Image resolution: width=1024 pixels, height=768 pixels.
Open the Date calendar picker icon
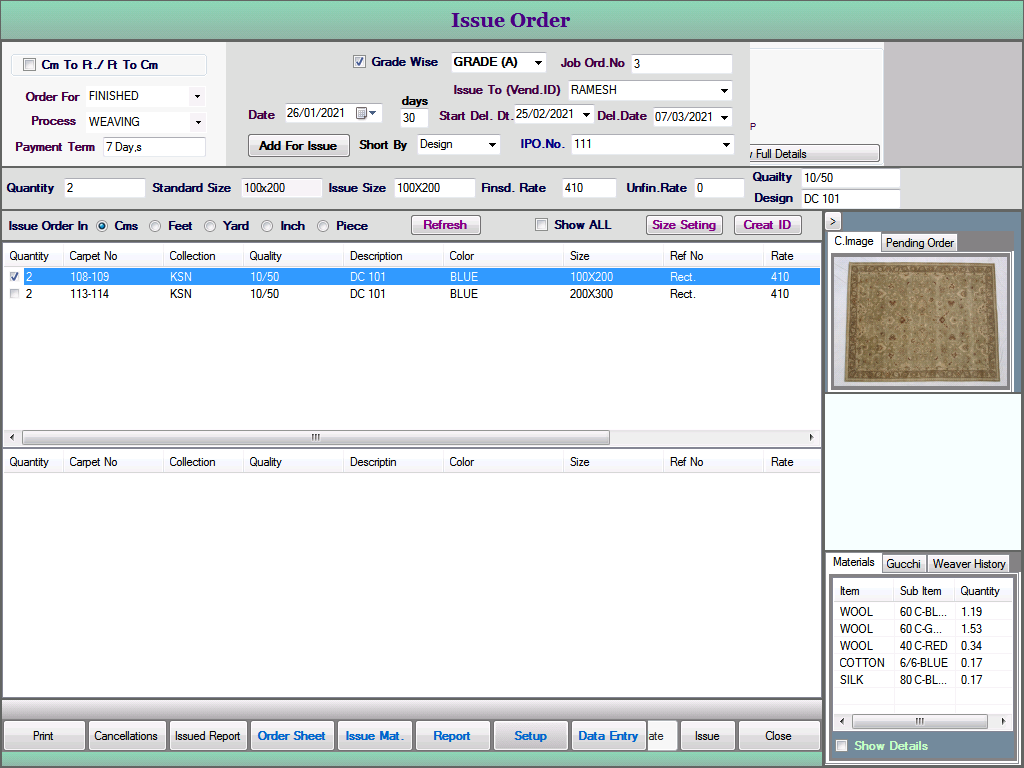click(362, 113)
